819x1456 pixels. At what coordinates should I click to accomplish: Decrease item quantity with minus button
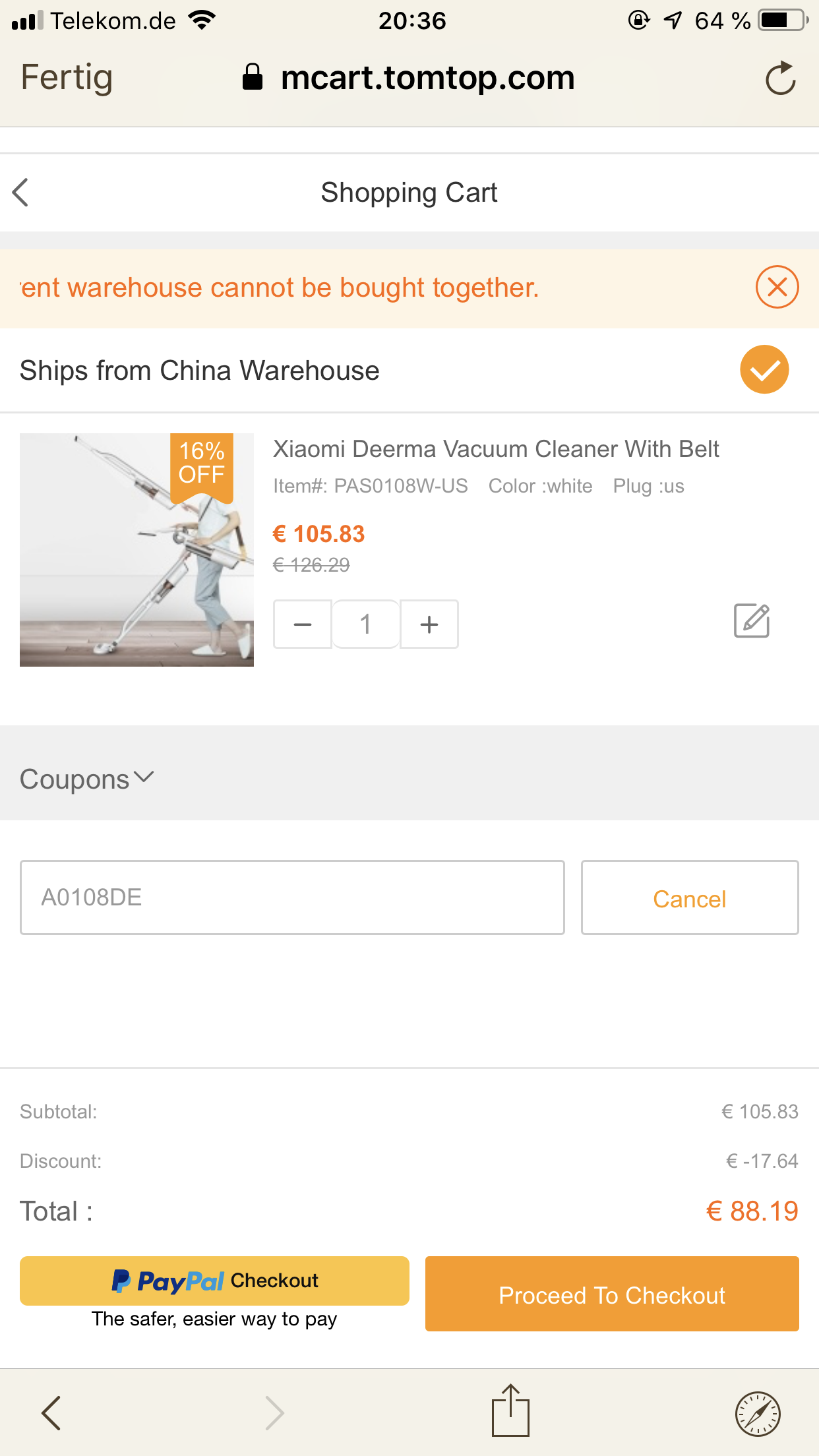(x=303, y=624)
